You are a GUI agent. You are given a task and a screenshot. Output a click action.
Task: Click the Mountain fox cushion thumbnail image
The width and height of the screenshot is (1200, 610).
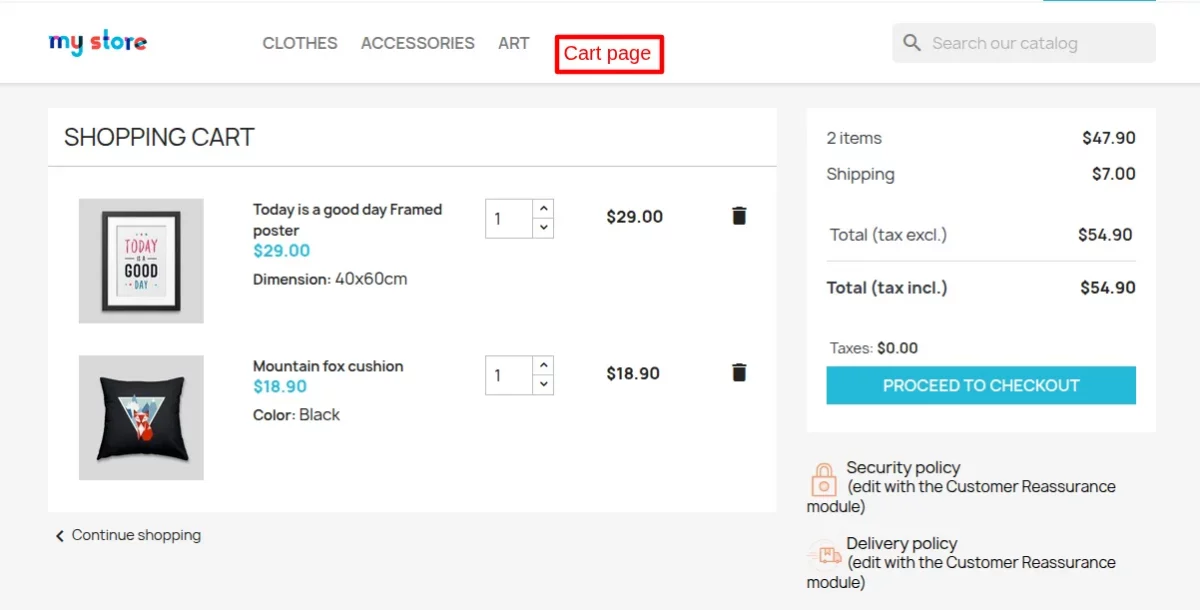(x=140, y=417)
